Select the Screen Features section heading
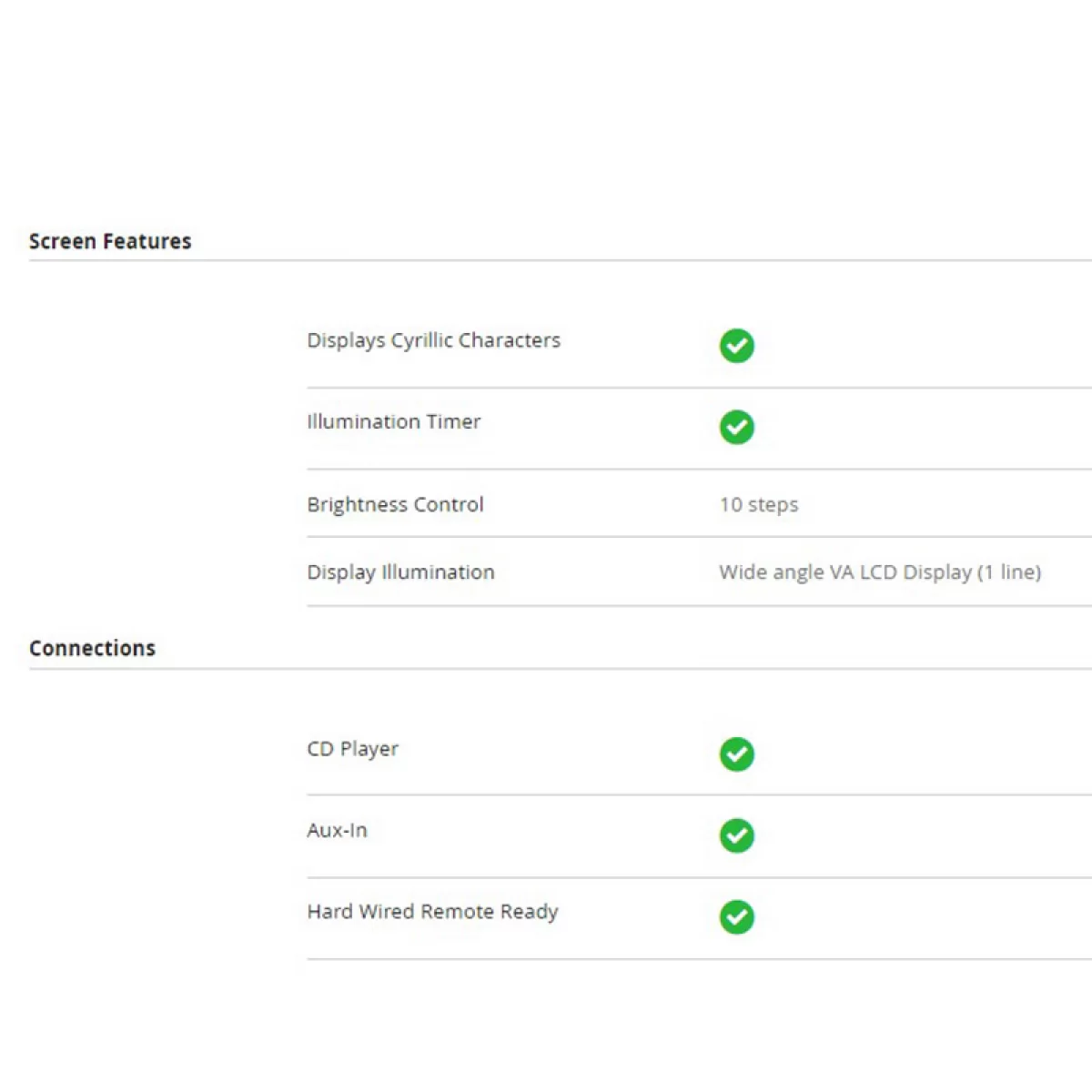1092x1092 pixels. 110,241
